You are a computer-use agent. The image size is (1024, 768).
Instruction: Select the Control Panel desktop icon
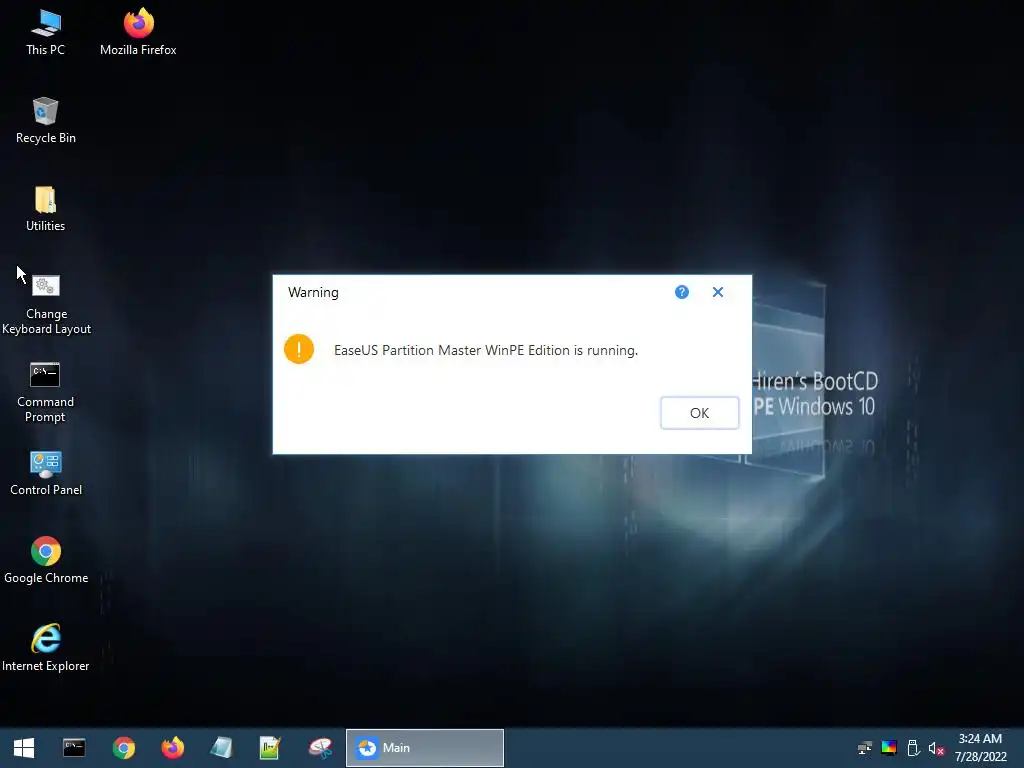46,473
